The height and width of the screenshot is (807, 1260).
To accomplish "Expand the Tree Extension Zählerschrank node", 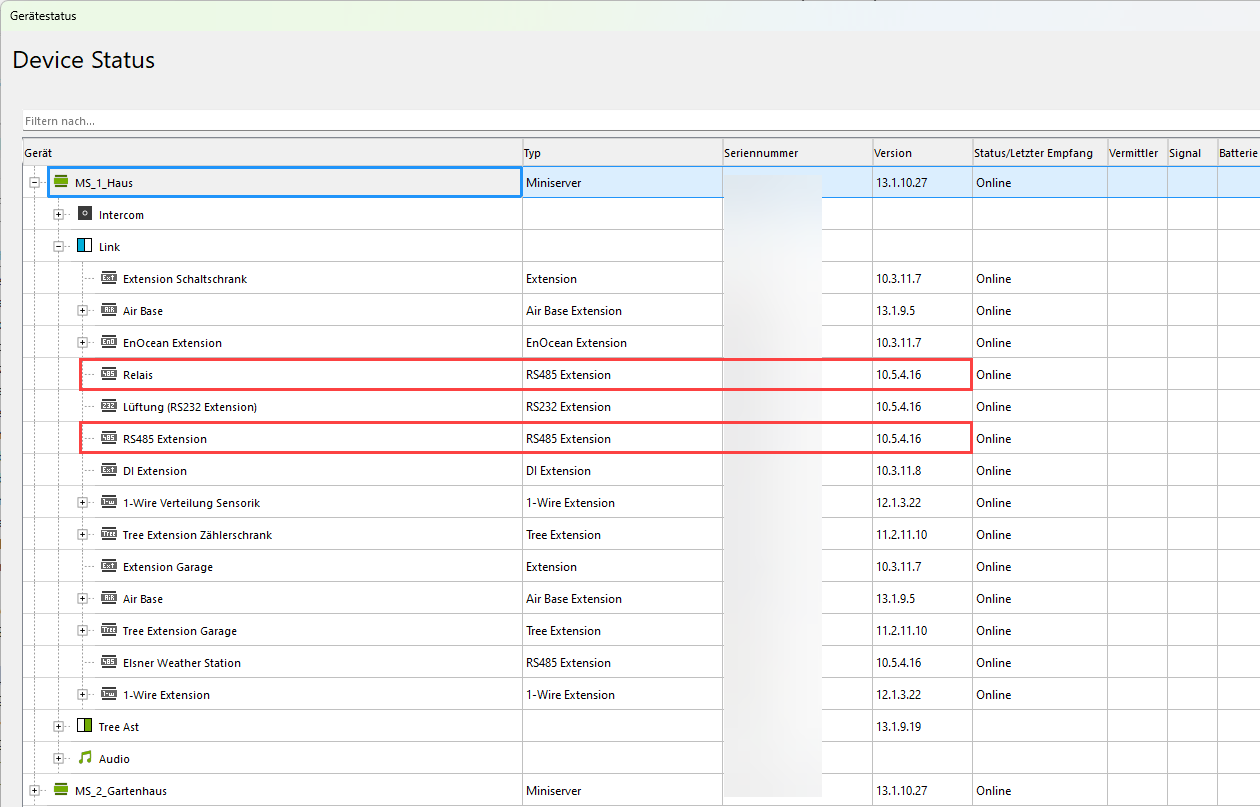I will [x=83, y=535].
